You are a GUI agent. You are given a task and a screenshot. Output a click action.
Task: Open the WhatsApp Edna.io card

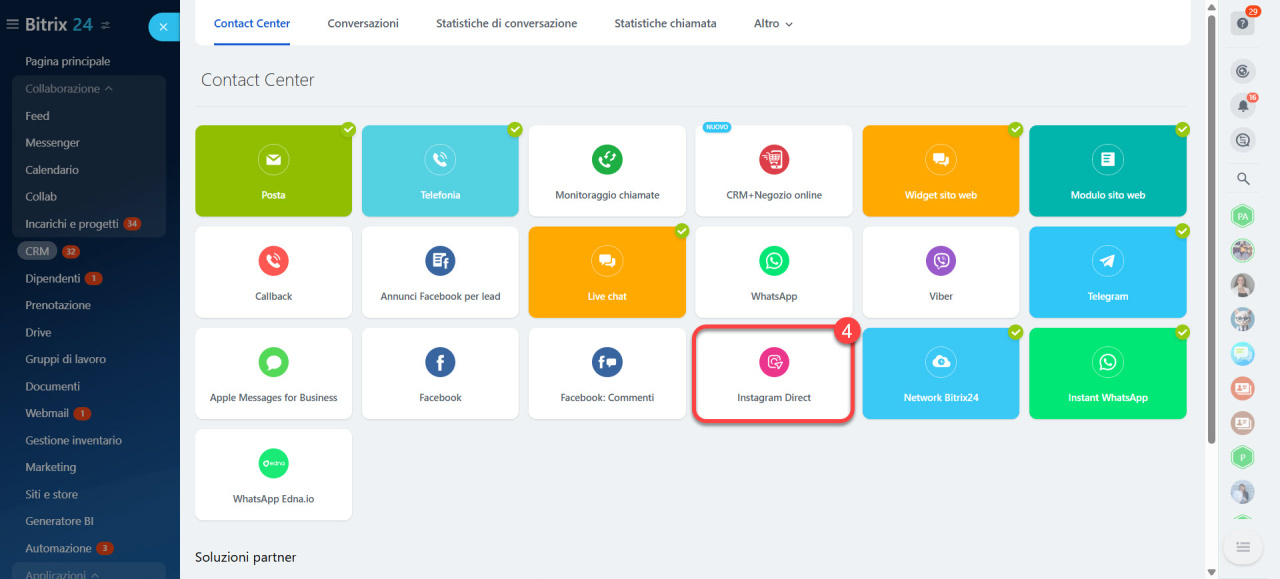(x=273, y=474)
